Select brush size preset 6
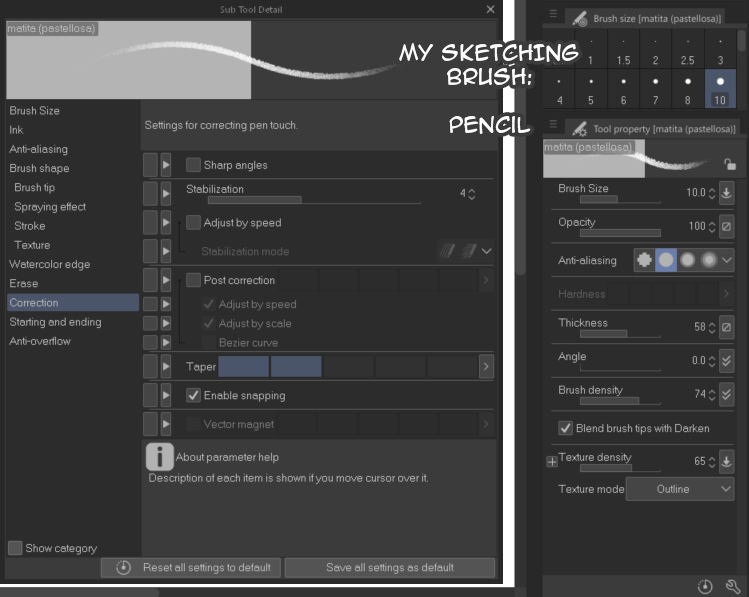749x597 pixels. (624, 91)
